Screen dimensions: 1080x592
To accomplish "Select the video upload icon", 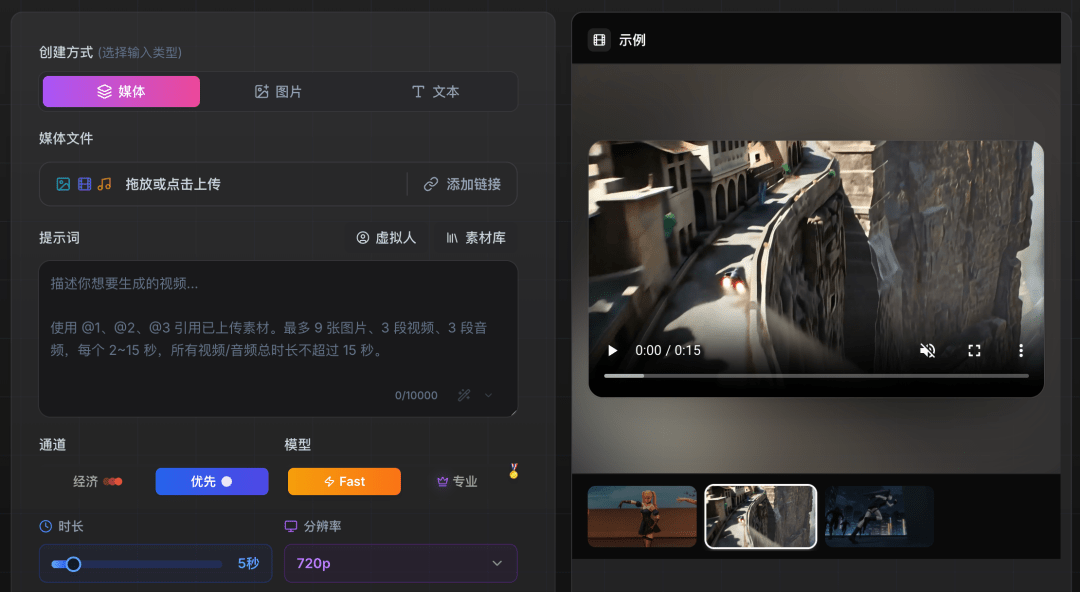I will 83,183.
